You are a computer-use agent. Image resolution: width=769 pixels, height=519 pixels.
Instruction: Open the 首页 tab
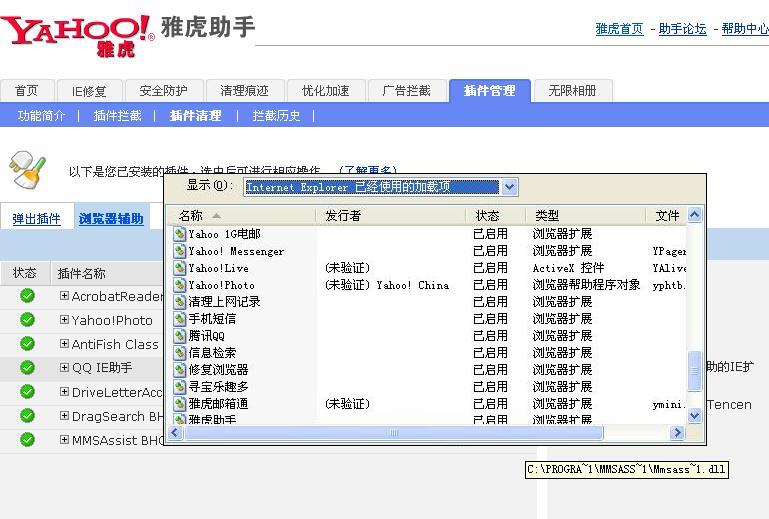[27, 91]
